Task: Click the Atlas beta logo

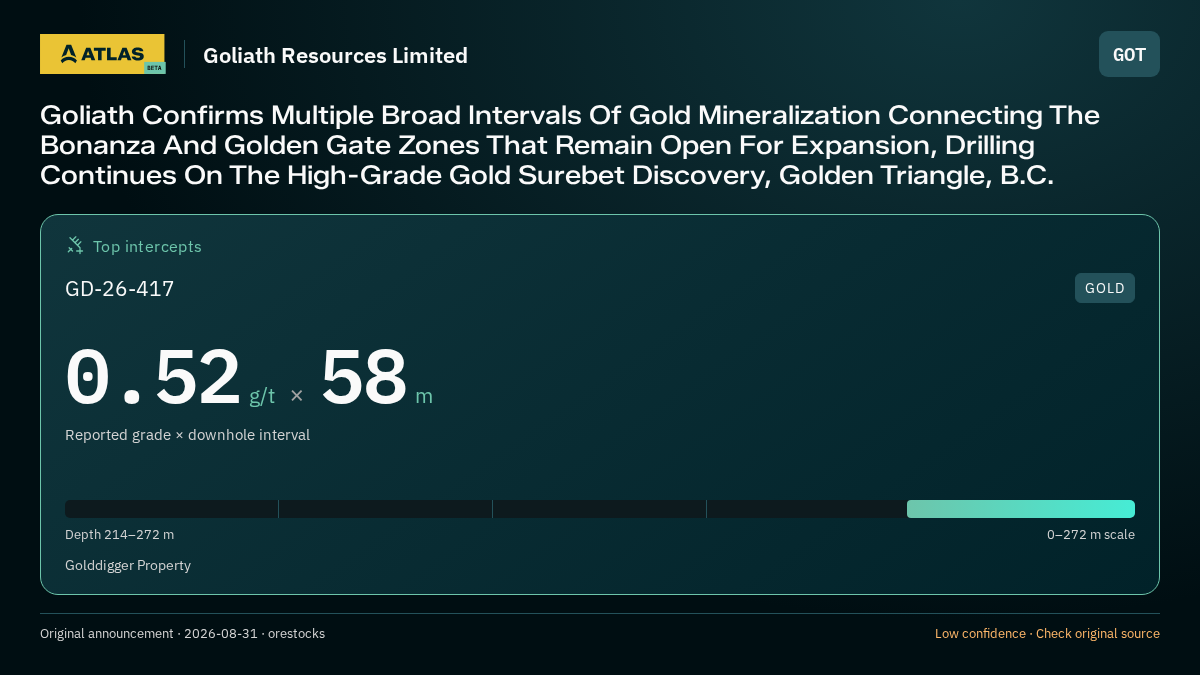Action: [103, 54]
